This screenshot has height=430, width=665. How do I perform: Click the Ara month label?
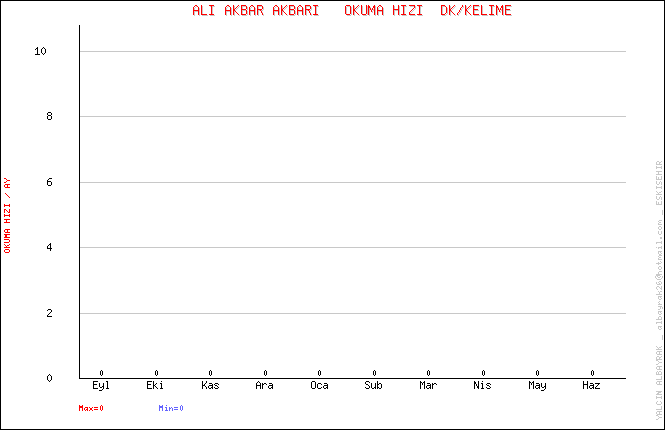[265, 386]
